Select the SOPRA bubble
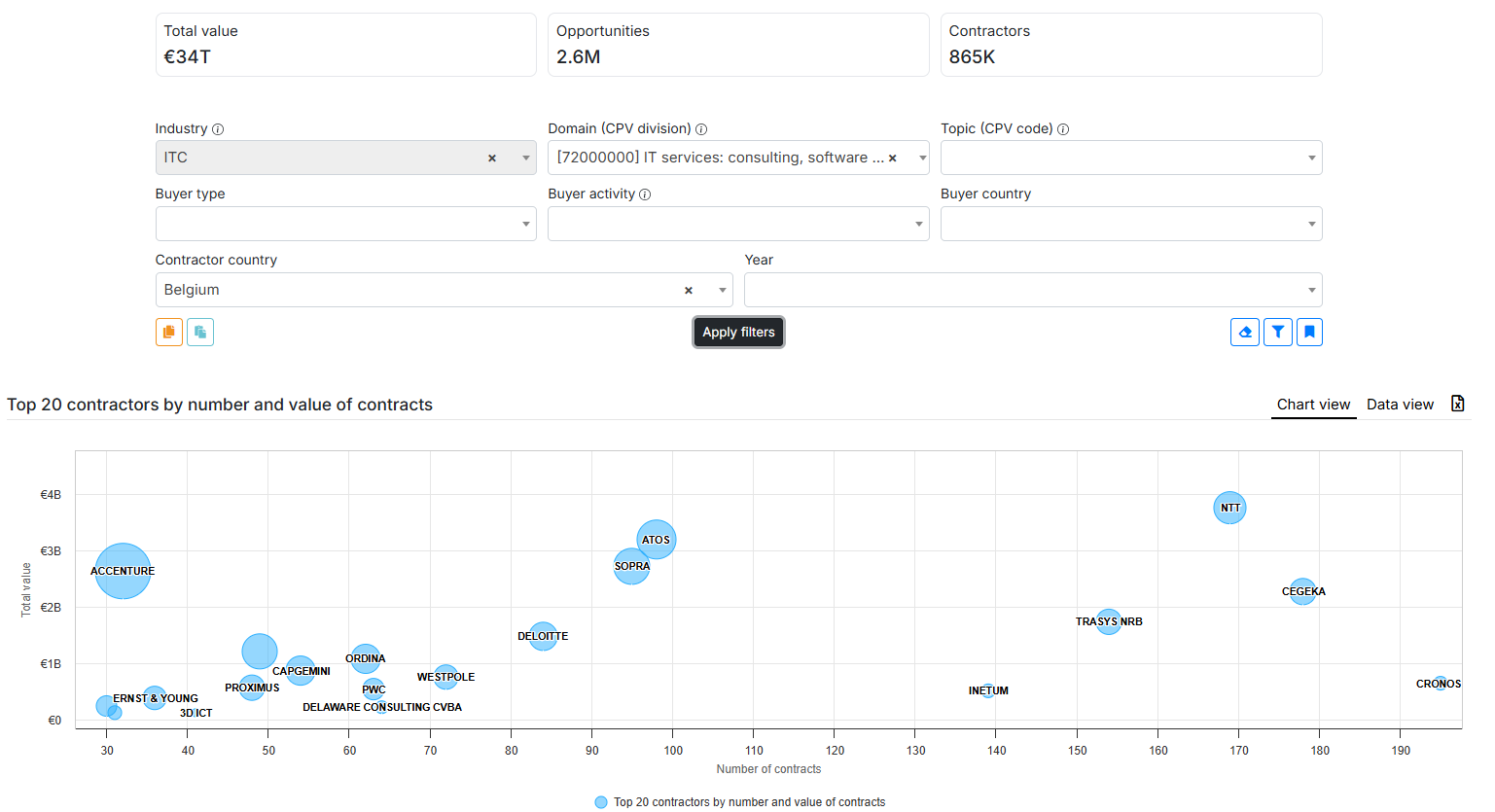 (x=631, y=566)
